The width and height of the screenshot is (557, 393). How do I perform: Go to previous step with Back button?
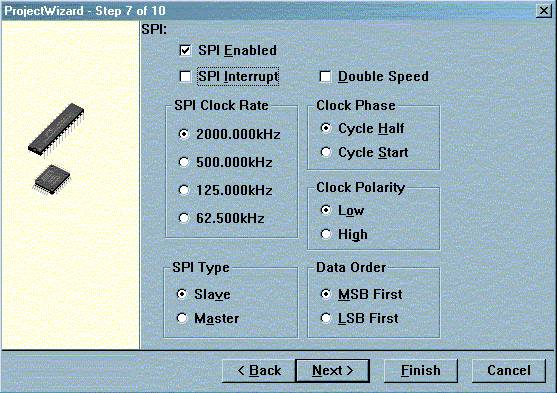click(x=259, y=371)
